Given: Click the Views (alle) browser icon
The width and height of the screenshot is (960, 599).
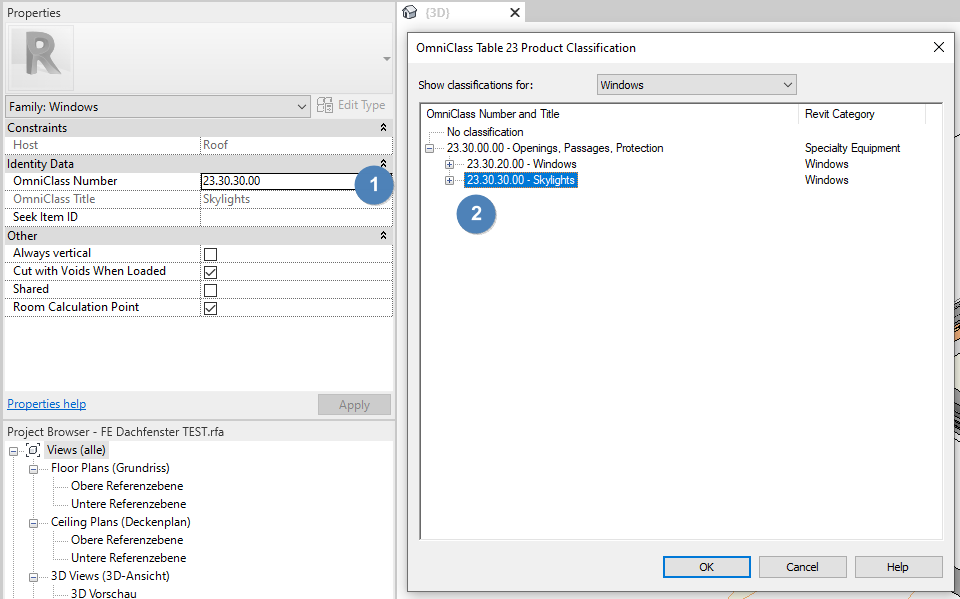Looking at the screenshot, I should tap(33, 450).
